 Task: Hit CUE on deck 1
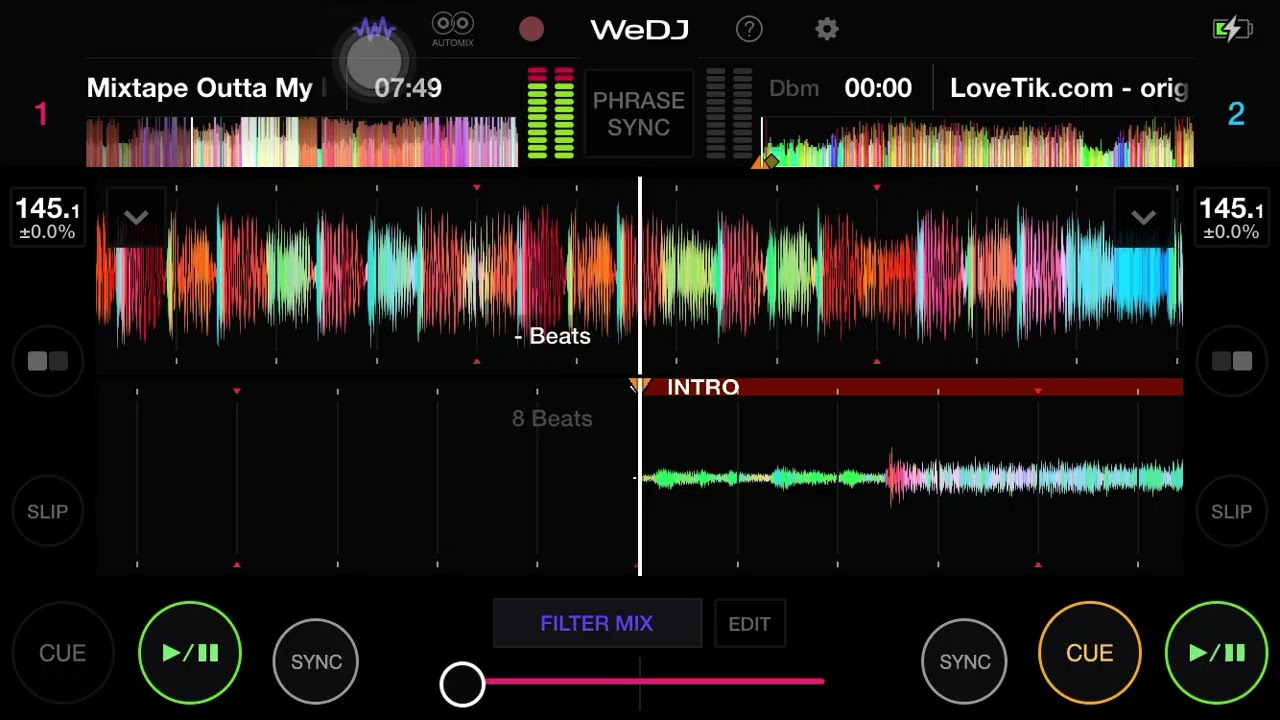[62, 653]
